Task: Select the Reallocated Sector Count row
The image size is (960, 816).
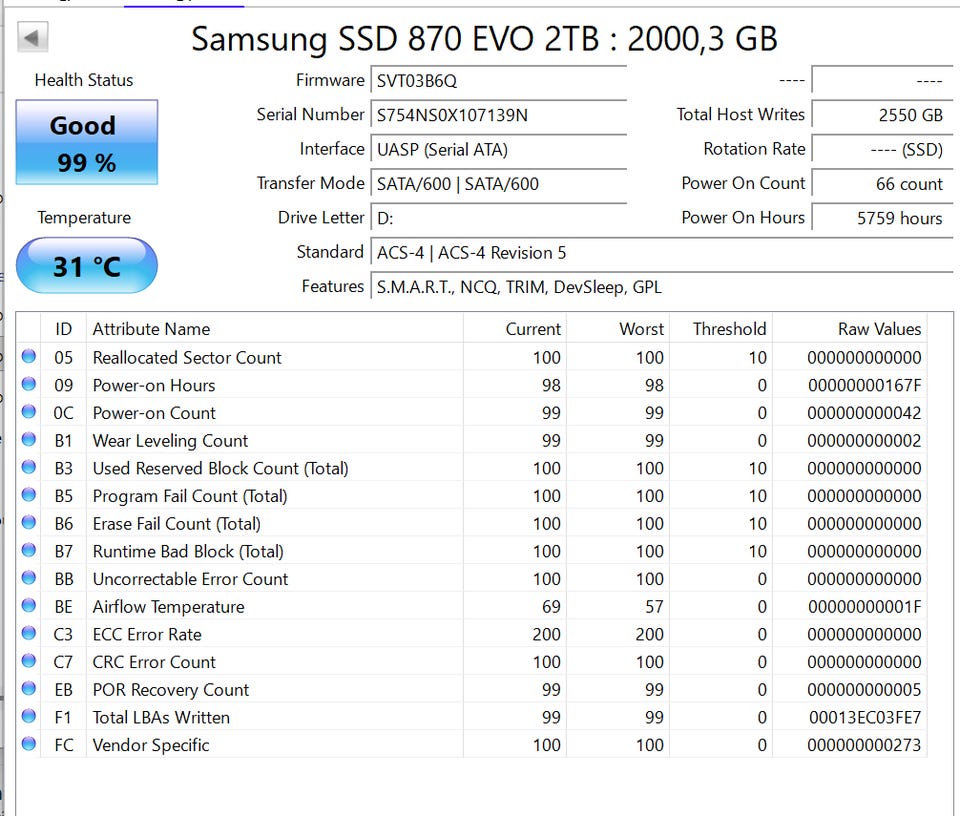Action: [471, 357]
